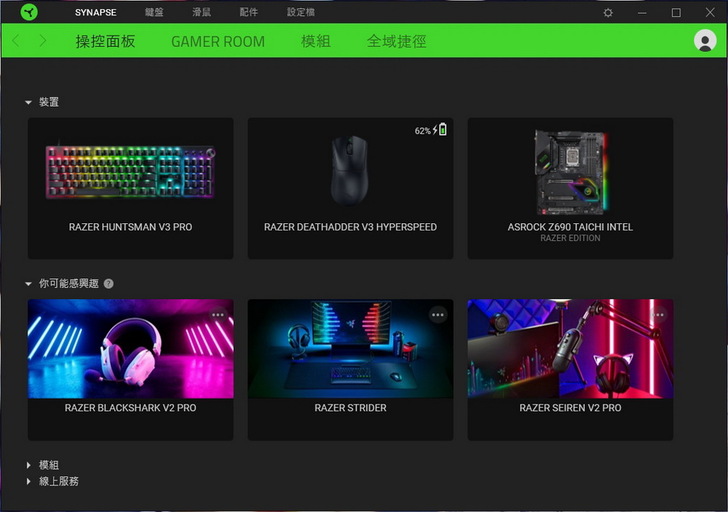Click the Razer Synapse logo icon
Screen dimensions: 728x512
coord(29,12)
